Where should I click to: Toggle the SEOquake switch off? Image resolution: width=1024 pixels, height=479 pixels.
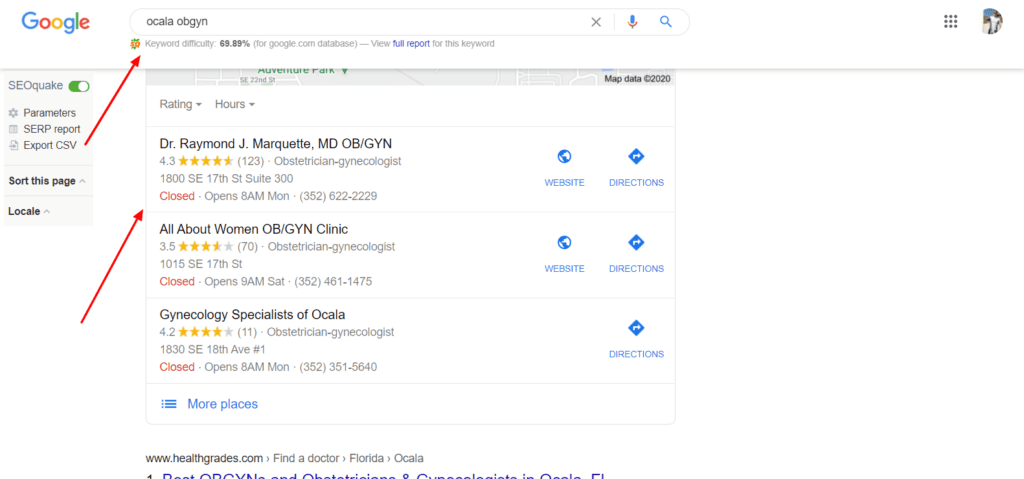79,86
